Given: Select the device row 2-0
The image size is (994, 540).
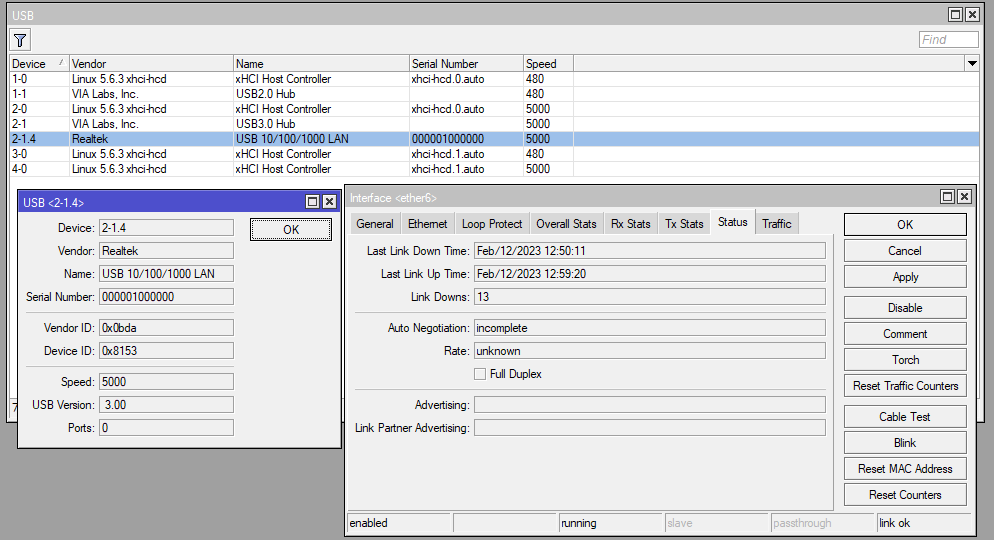Looking at the screenshot, I should [x=494, y=109].
